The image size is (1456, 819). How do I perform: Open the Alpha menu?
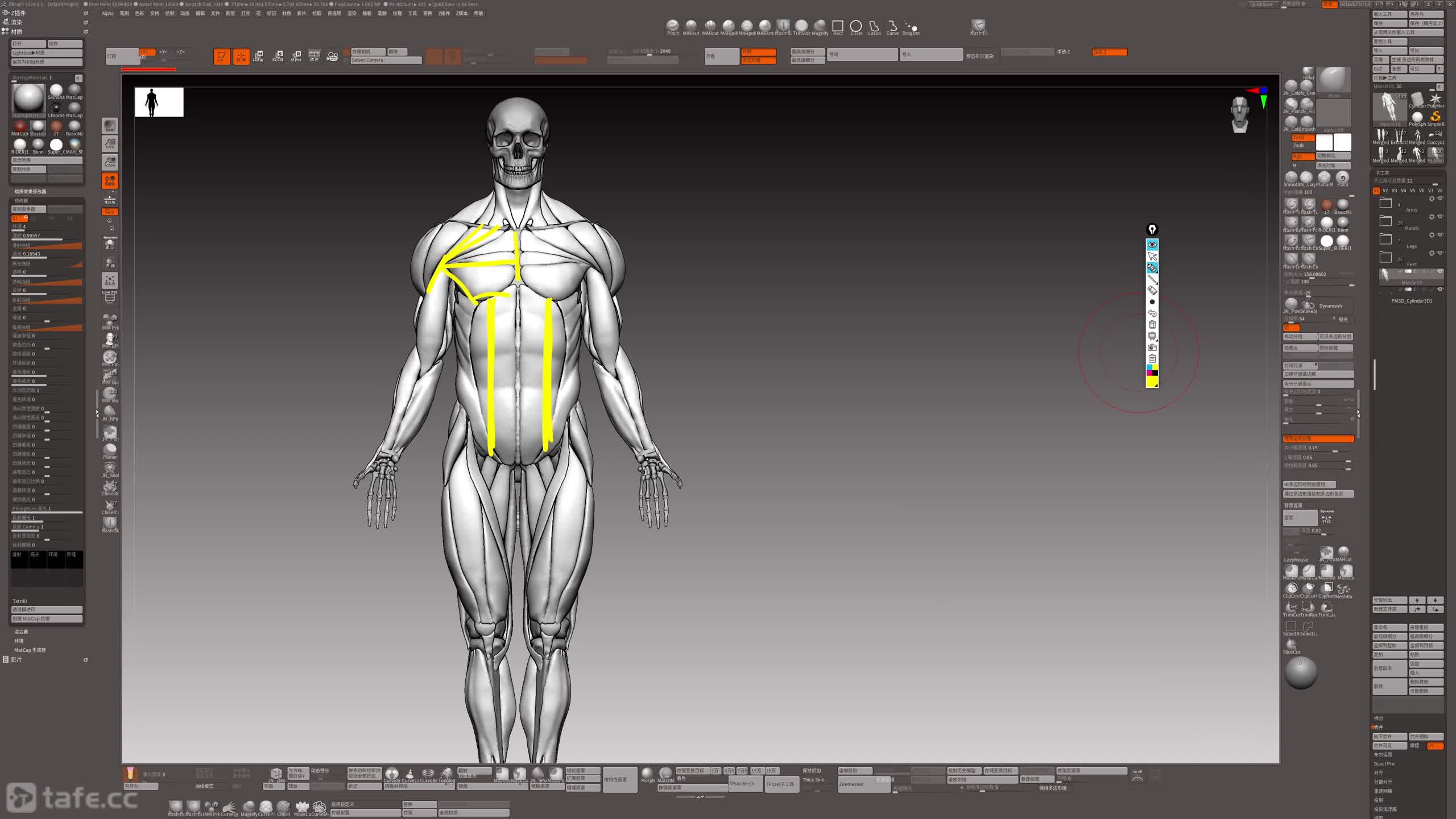[107, 14]
